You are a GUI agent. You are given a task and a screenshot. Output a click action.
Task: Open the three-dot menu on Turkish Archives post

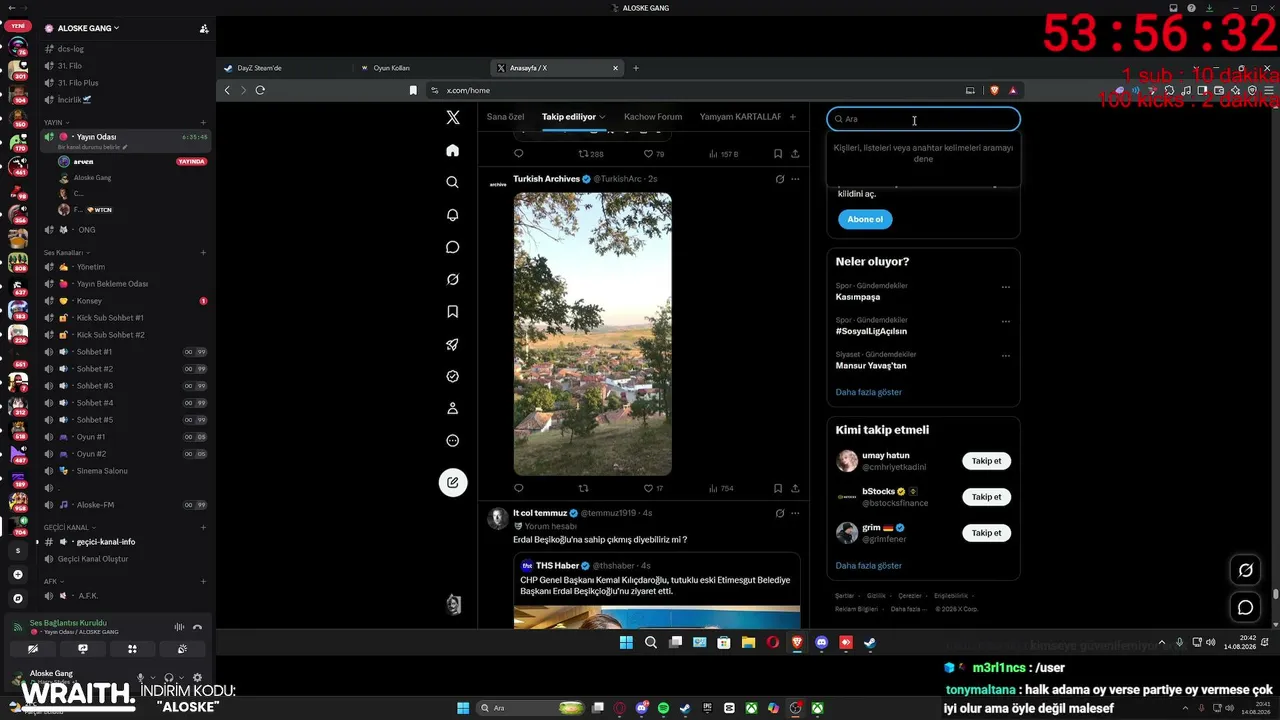795,179
